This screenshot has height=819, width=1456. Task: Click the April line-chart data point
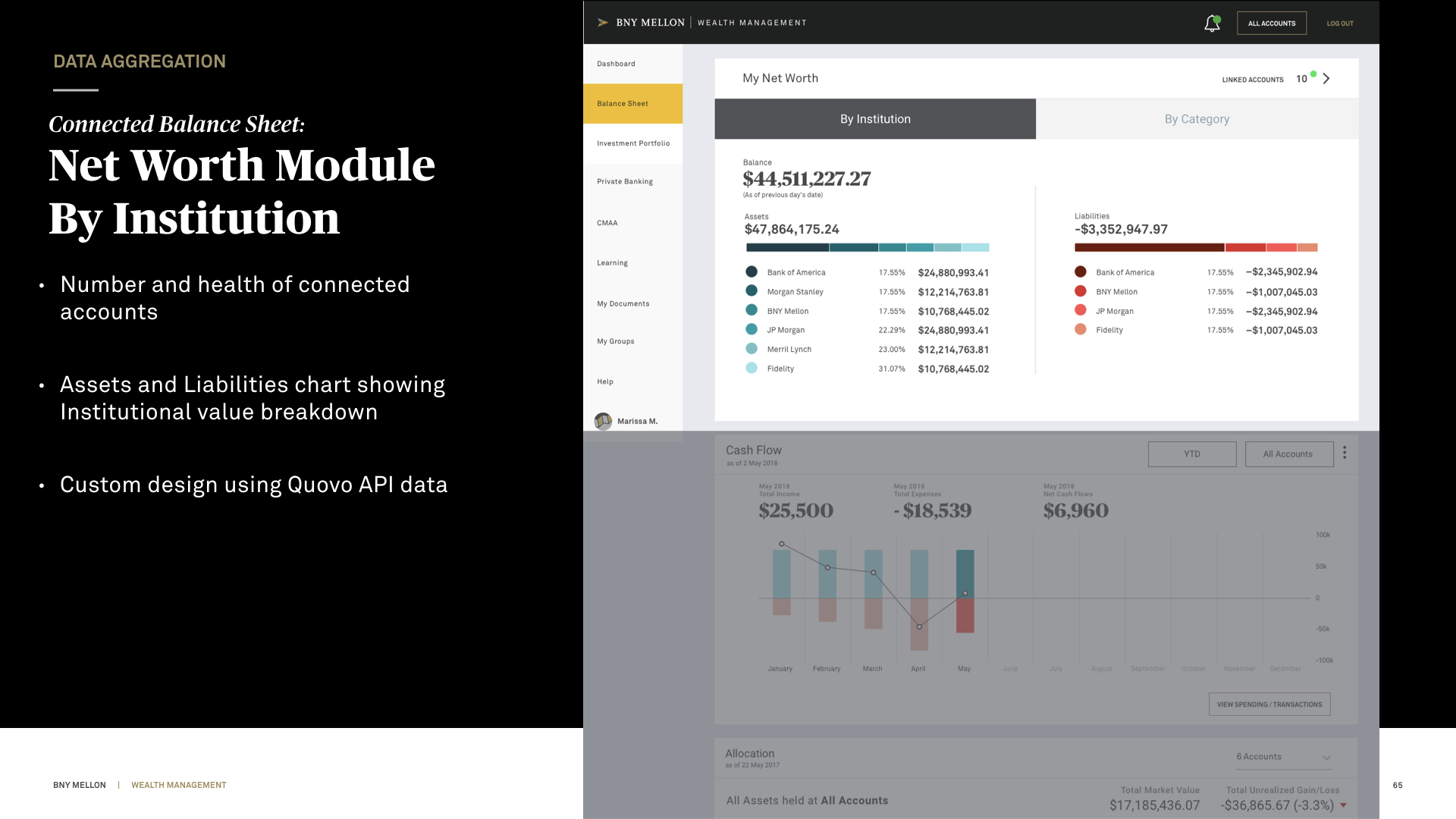click(919, 626)
